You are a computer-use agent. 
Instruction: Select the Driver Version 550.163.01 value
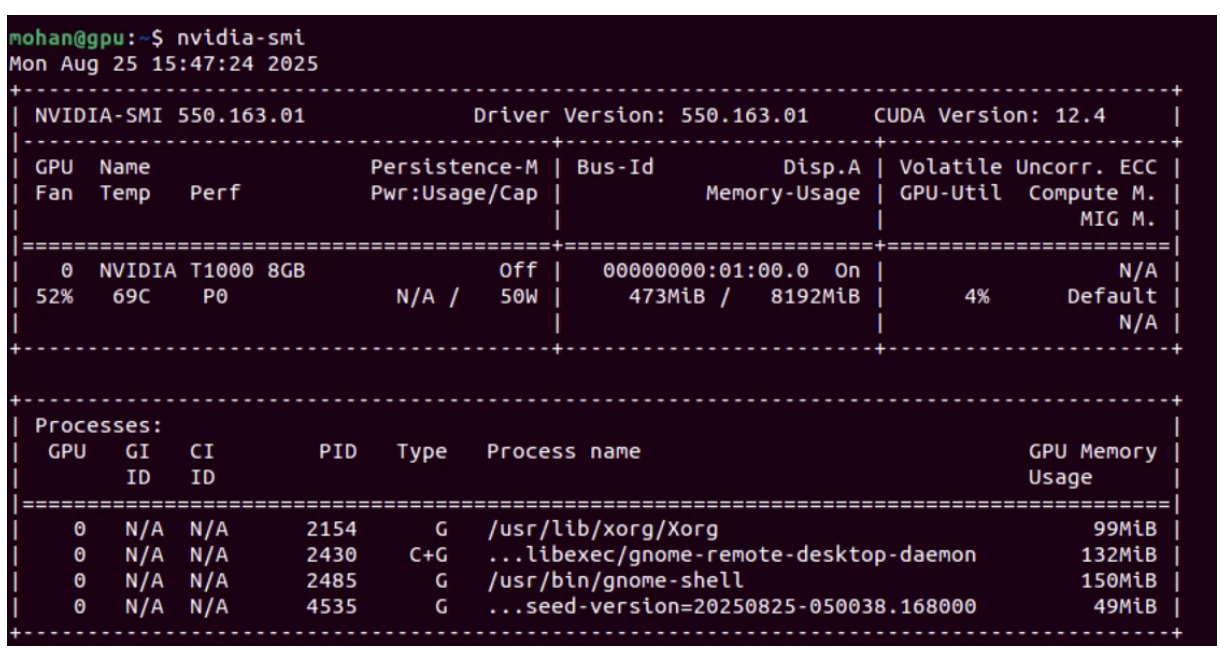pos(744,115)
